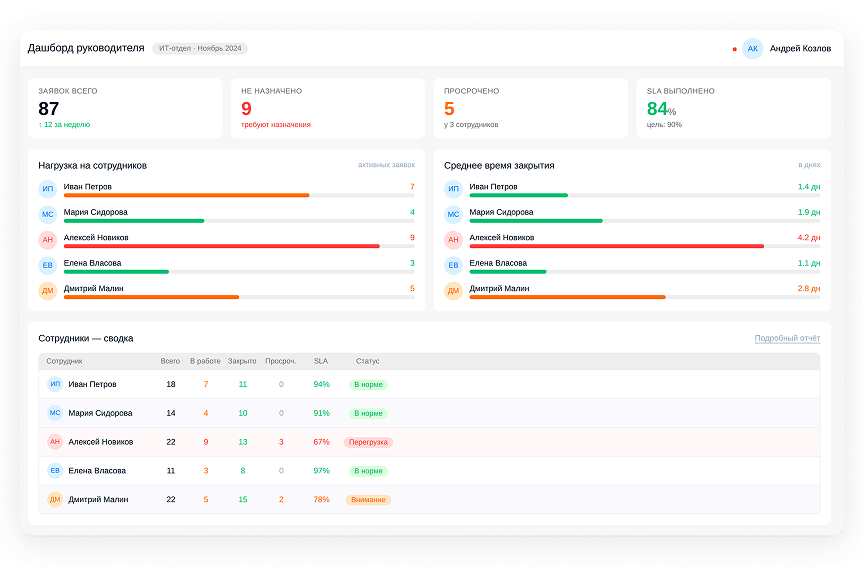Open the Просрочено stat card
863x567 pixels.
point(531,108)
